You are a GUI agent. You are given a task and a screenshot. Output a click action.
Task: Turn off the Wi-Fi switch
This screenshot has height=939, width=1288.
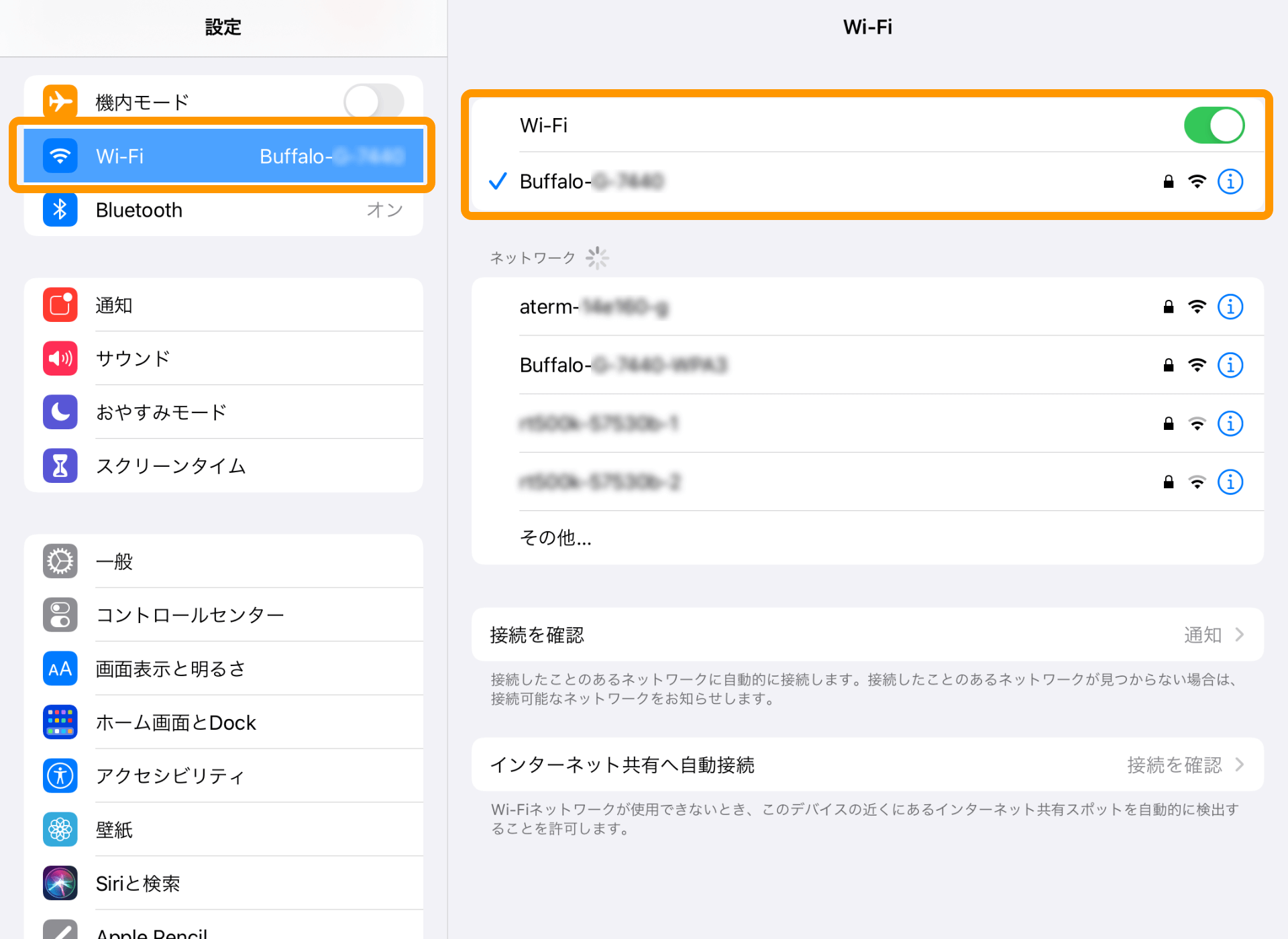click(x=1214, y=125)
